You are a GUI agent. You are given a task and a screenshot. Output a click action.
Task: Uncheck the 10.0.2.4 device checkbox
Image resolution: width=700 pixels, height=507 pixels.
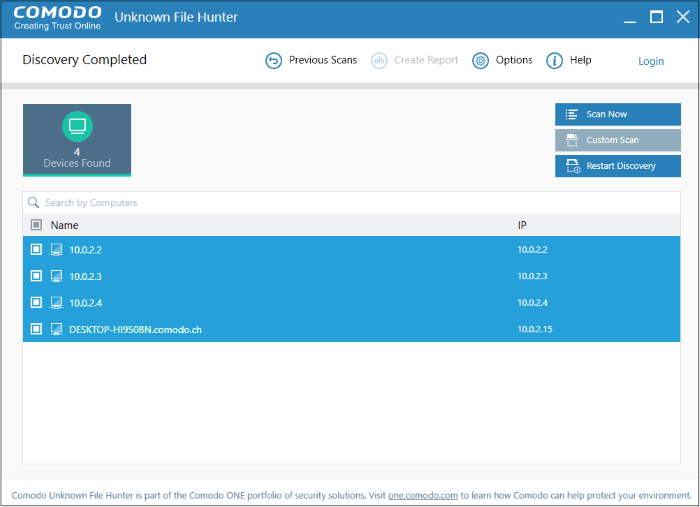point(36,302)
